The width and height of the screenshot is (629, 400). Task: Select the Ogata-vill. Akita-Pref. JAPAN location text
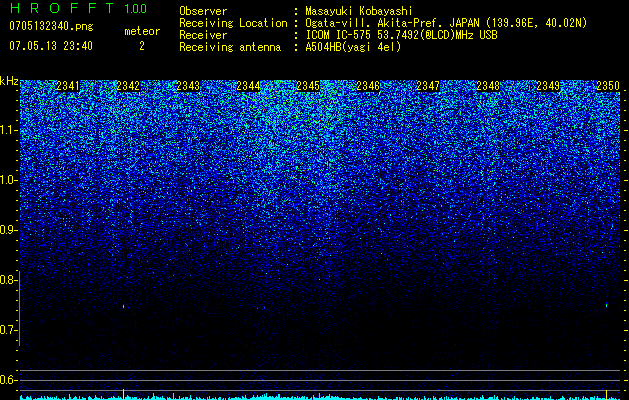(x=446, y=23)
